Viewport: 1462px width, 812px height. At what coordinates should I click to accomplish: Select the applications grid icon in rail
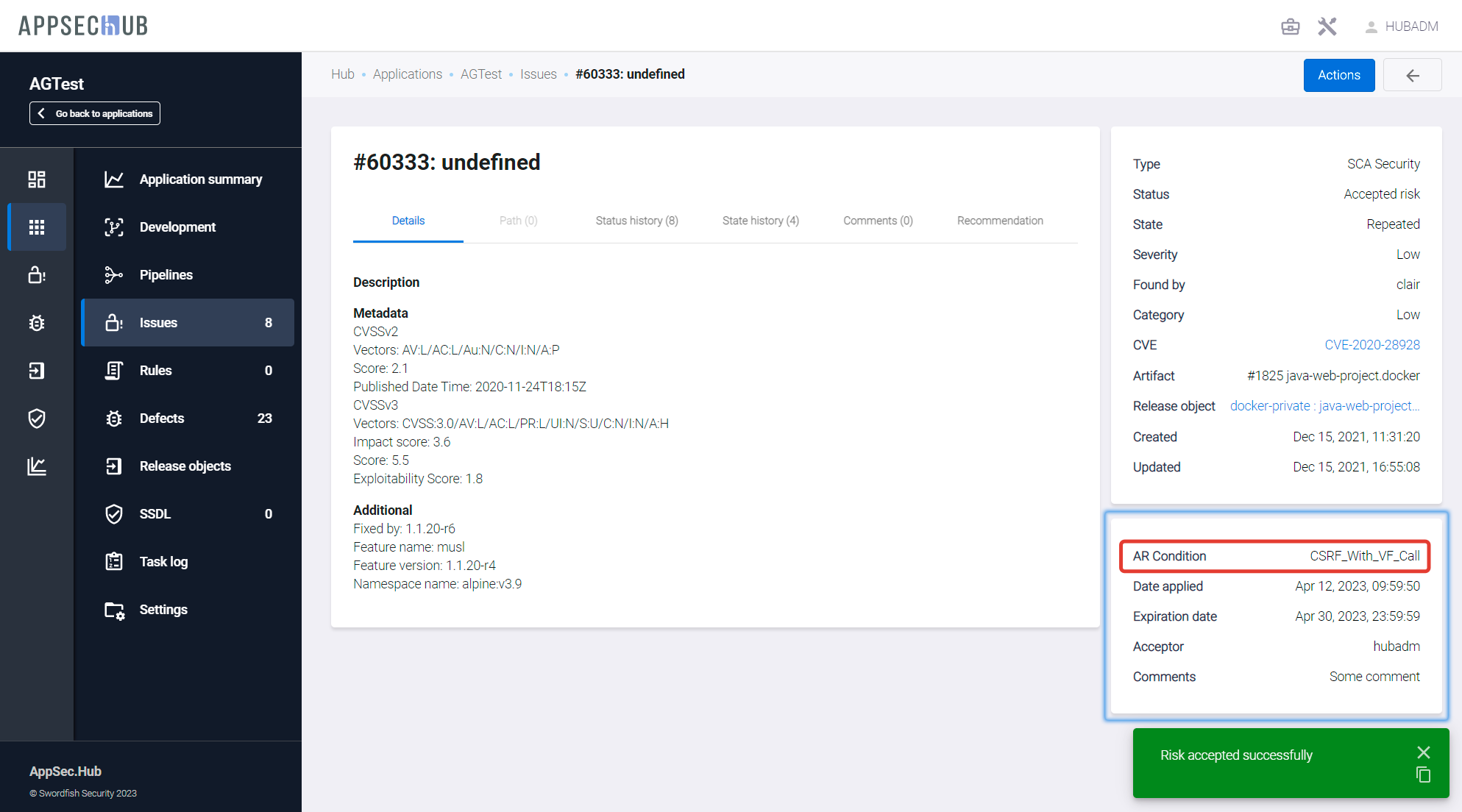tap(37, 227)
